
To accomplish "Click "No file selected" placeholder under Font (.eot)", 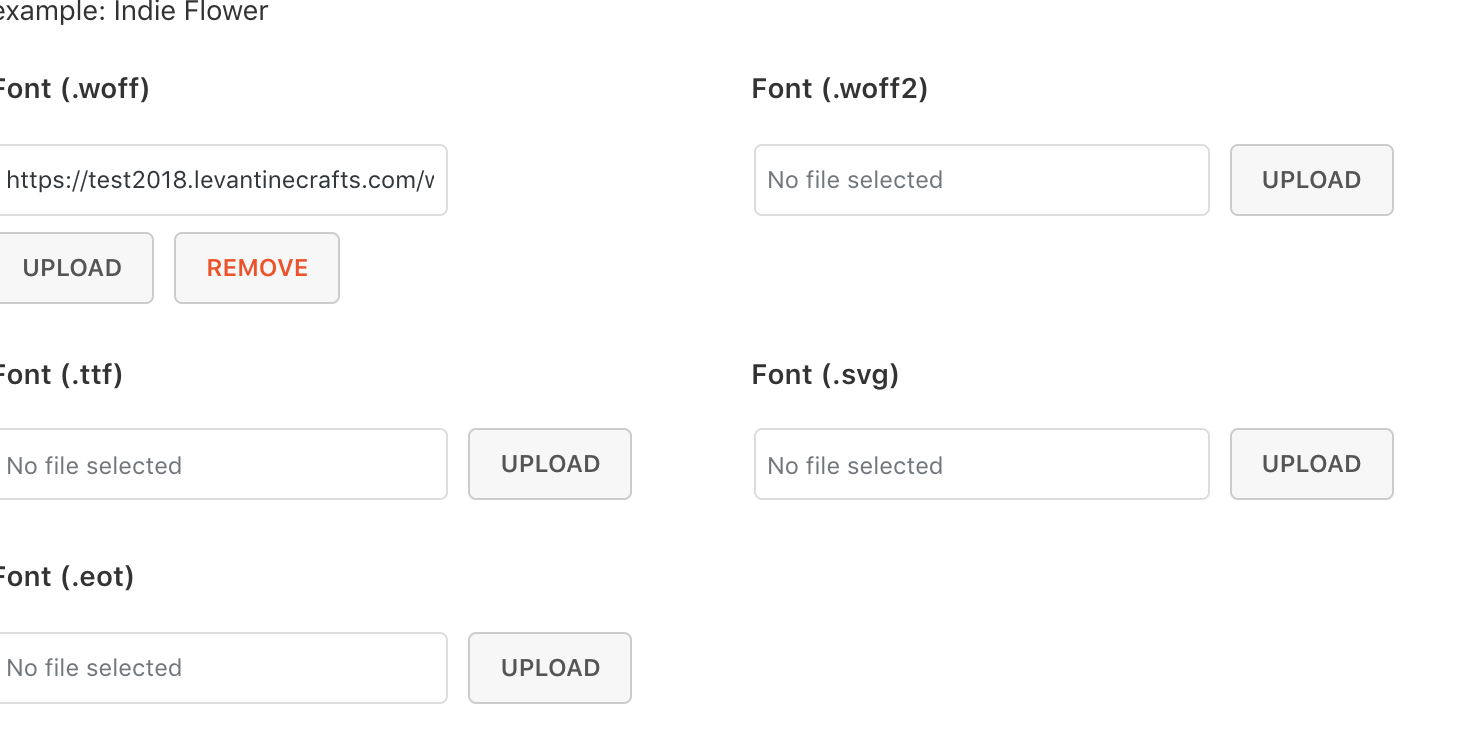I will tap(94, 668).
